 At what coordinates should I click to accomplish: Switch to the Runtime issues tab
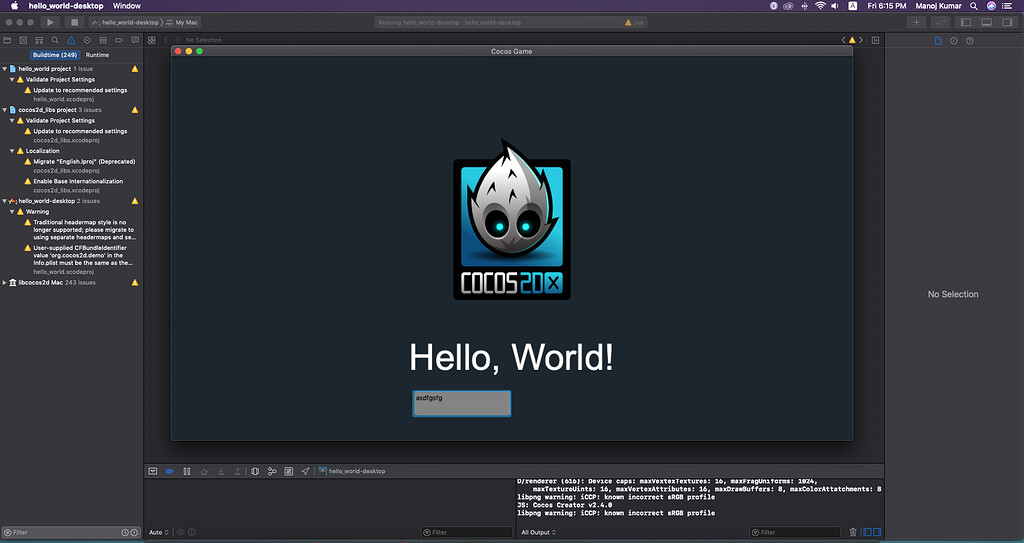[97, 55]
